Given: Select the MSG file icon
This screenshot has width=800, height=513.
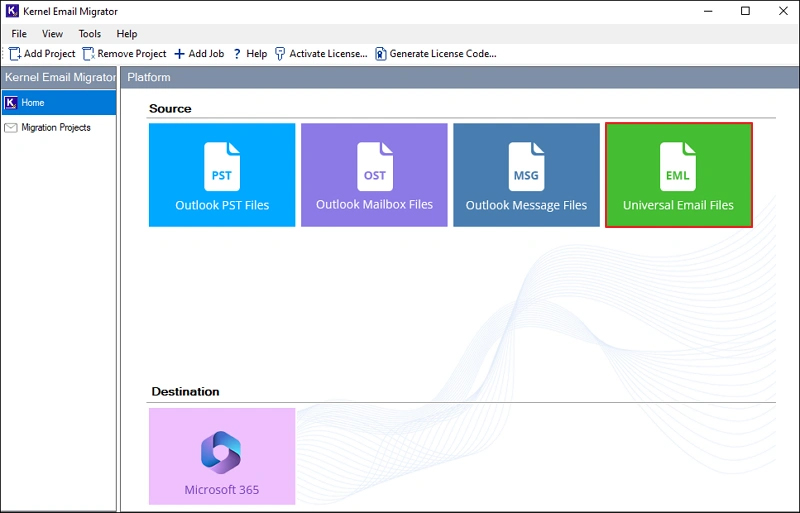Looking at the screenshot, I should point(526,166).
